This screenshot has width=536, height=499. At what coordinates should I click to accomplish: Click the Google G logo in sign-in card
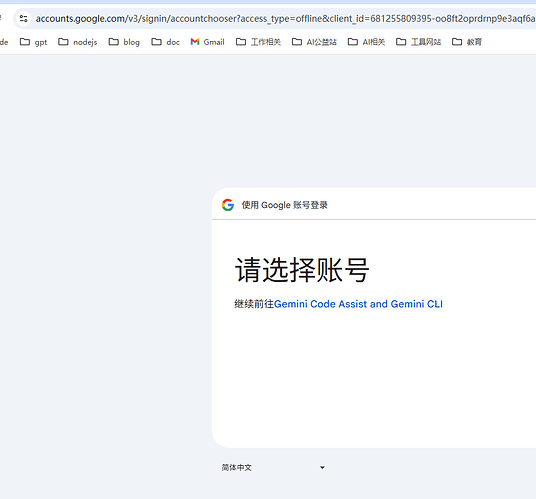point(228,205)
